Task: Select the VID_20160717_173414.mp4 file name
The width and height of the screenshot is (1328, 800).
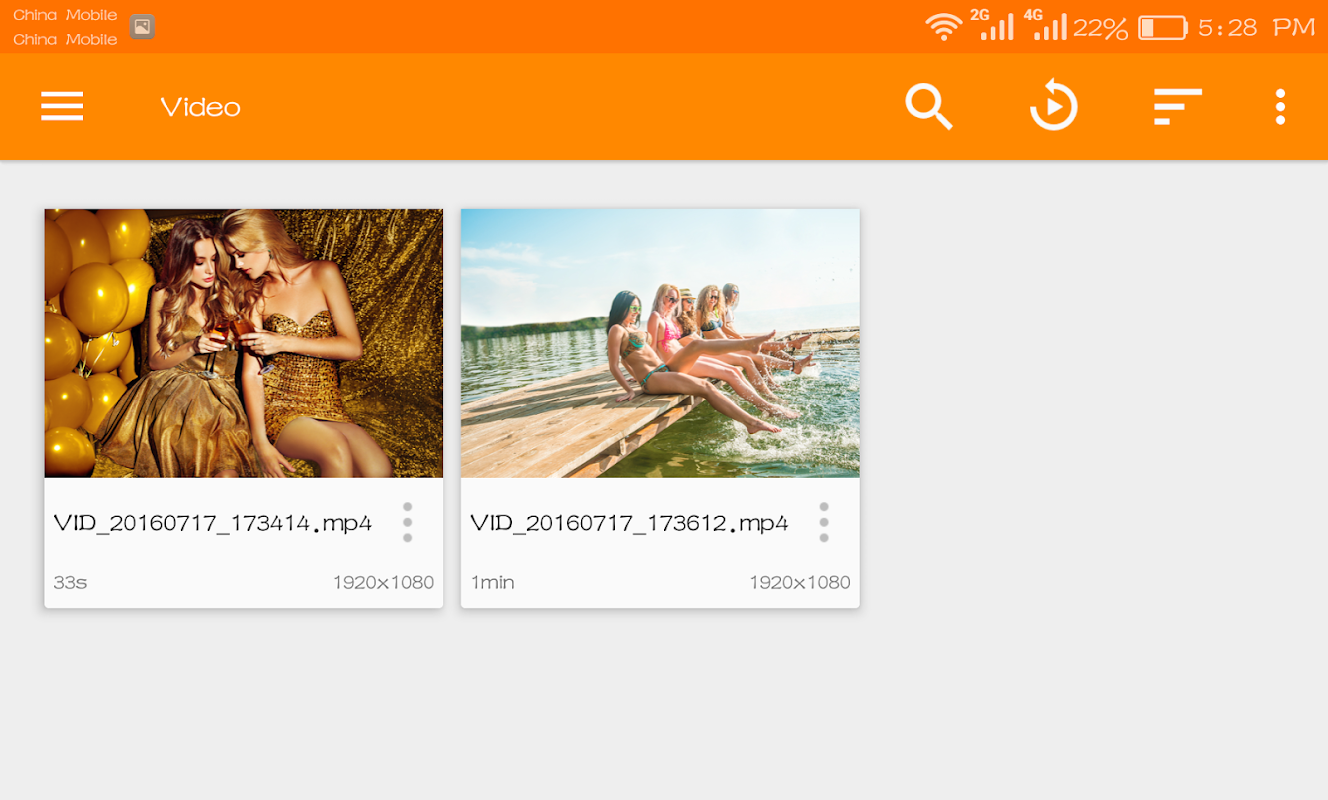Action: (213, 523)
